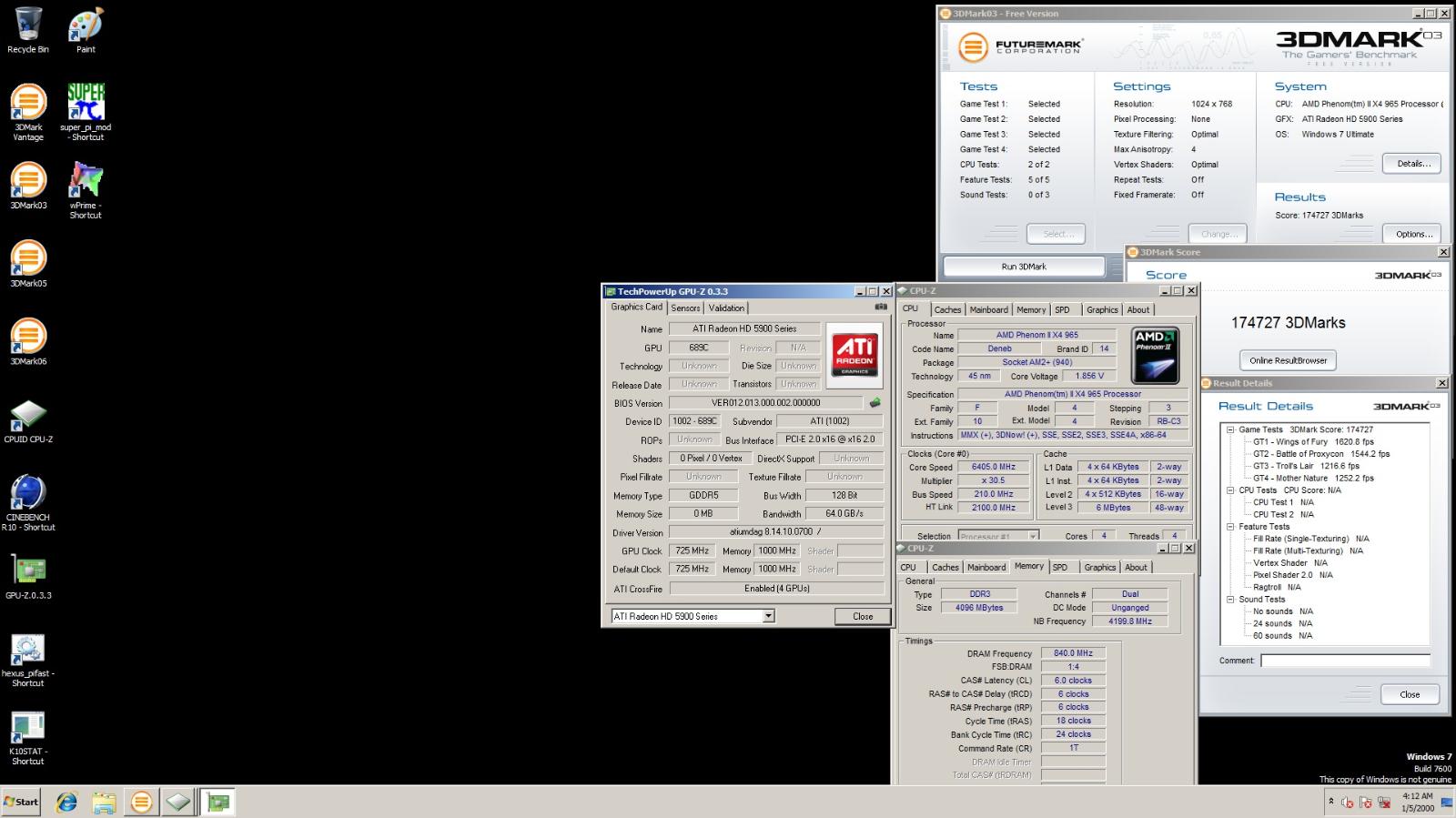The image size is (1456, 818).
Task: Open the Caches tab in upper CPU-Z window
Action: coord(947,310)
